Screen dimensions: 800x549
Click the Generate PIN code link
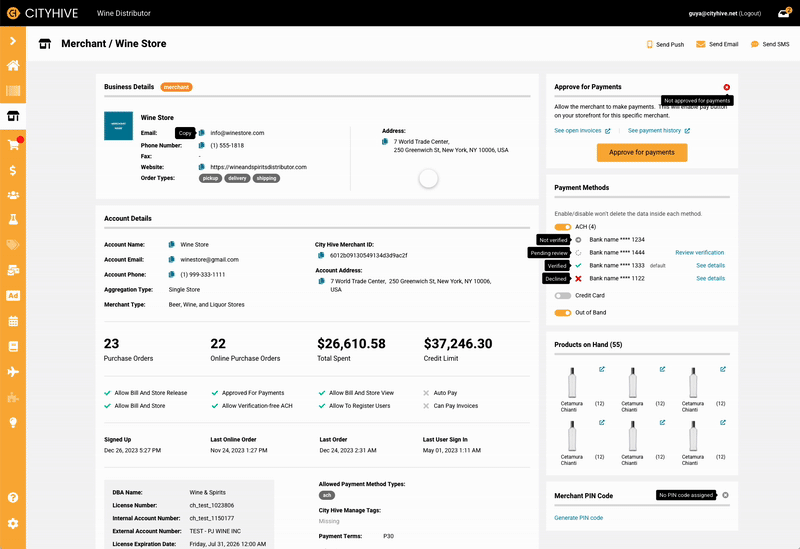578,518
